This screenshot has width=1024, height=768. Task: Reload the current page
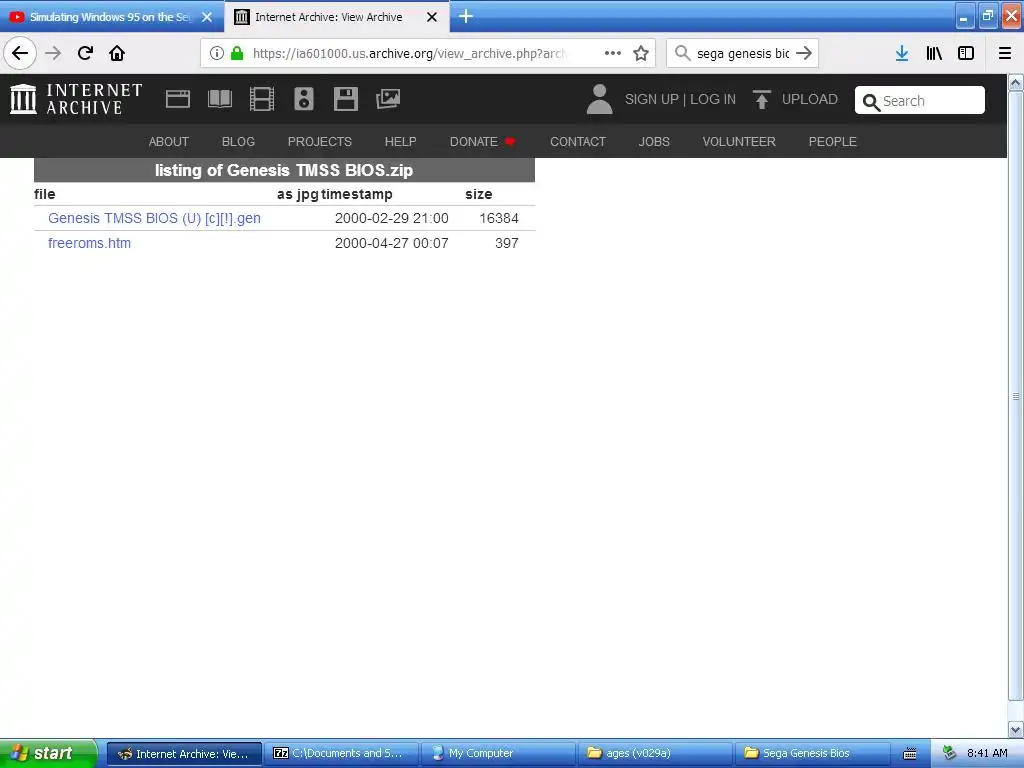coord(85,53)
